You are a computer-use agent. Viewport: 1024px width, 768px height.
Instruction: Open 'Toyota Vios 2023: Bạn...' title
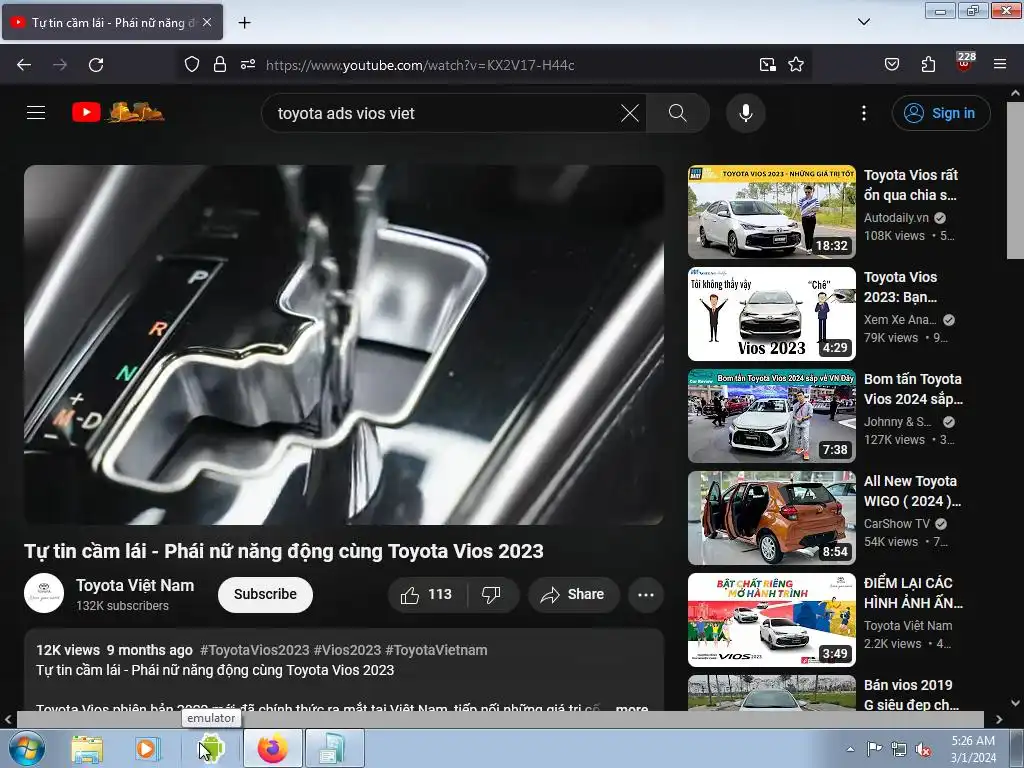tap(901, 287)
